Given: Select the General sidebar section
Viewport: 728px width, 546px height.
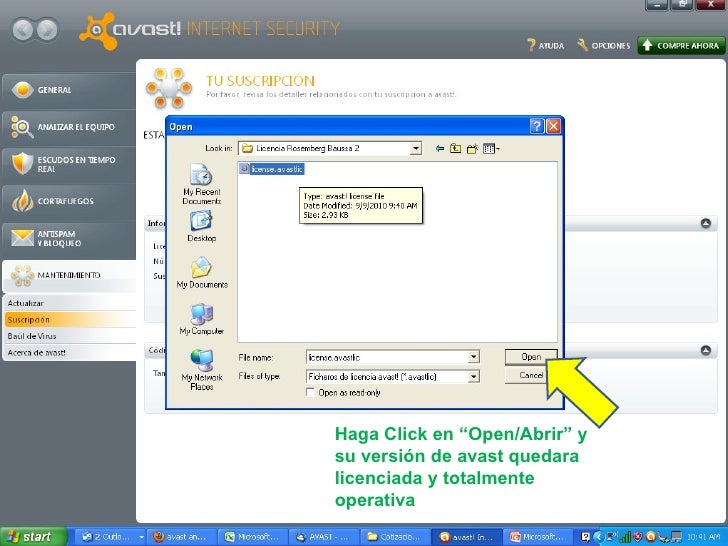Looking at the screenshot, I should click(69, 90).
